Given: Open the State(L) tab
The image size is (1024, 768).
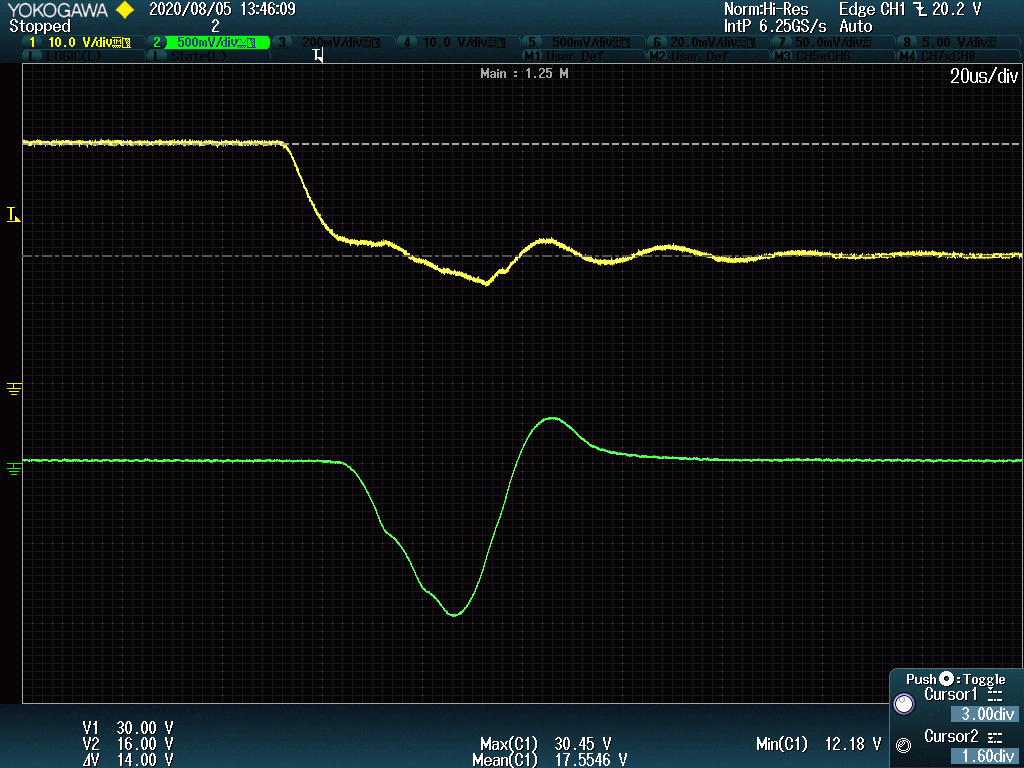Looking at the screenshot, I should [x=210, y=56].
